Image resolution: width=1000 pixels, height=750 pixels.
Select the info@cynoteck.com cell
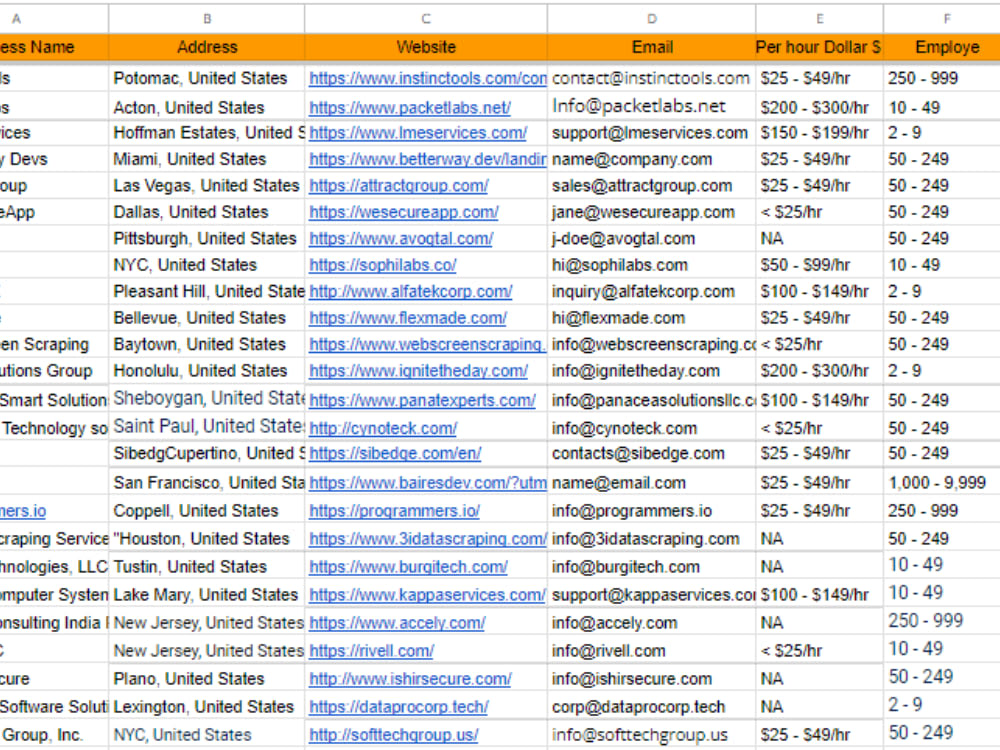tap(652, 429)
